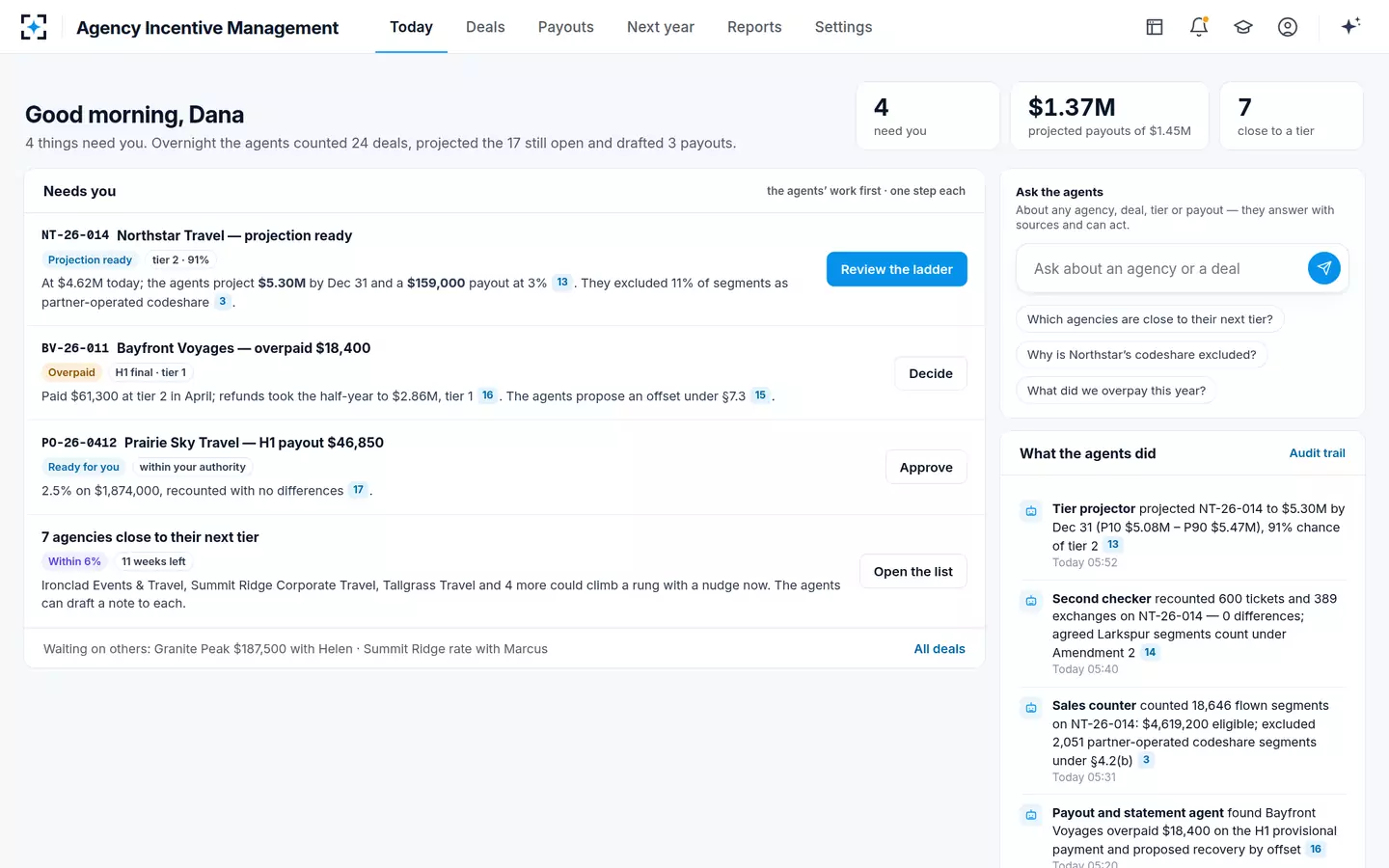Open the layout panel icon in header

[x=1155, y=27]
